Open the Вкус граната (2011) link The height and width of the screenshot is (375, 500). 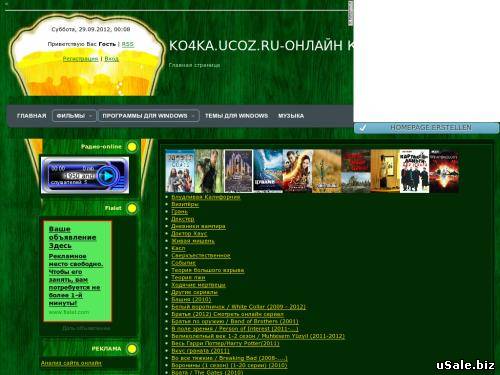coord(200,351)
